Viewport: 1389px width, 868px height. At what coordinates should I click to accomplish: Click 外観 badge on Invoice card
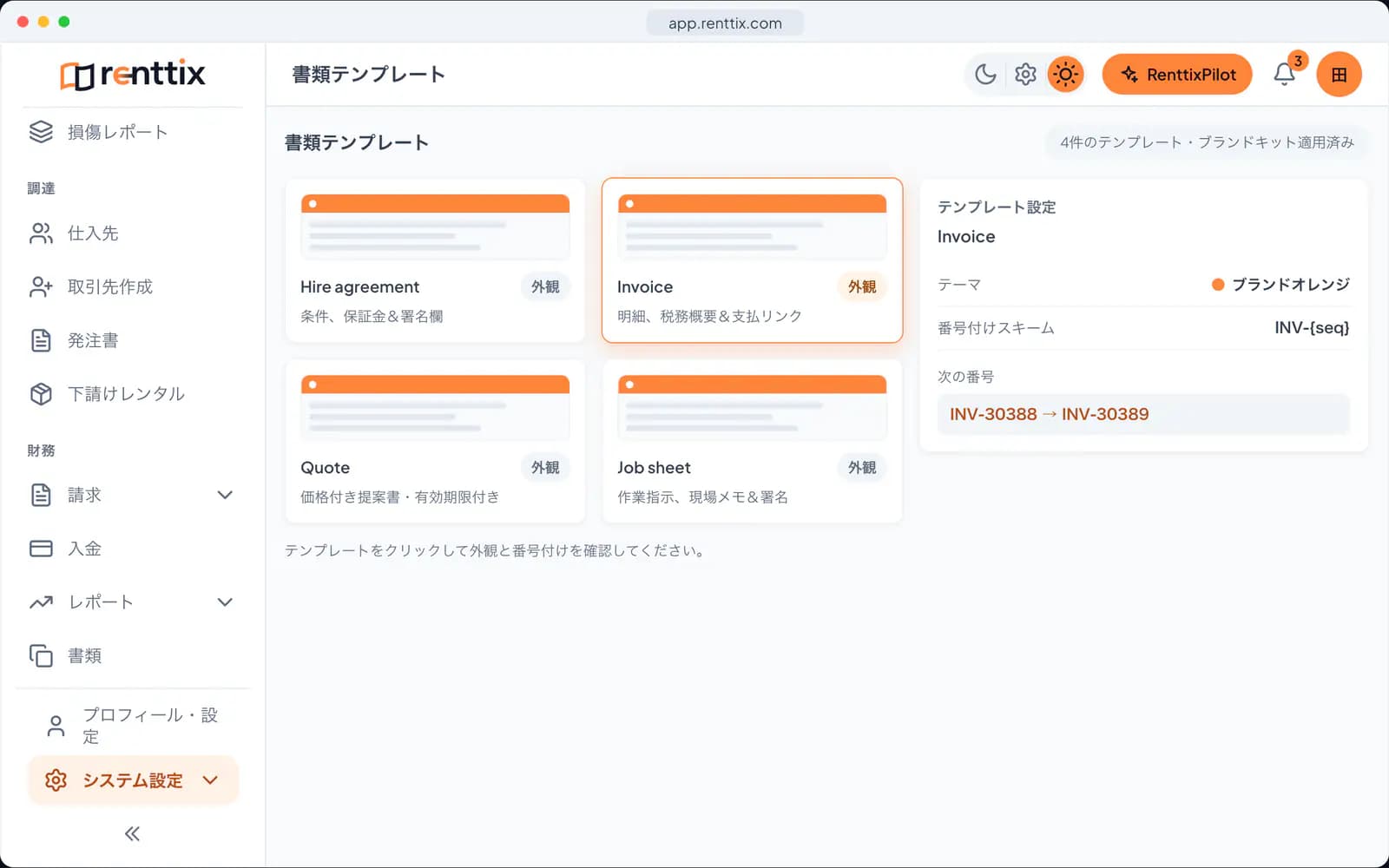tap(862, 286)
